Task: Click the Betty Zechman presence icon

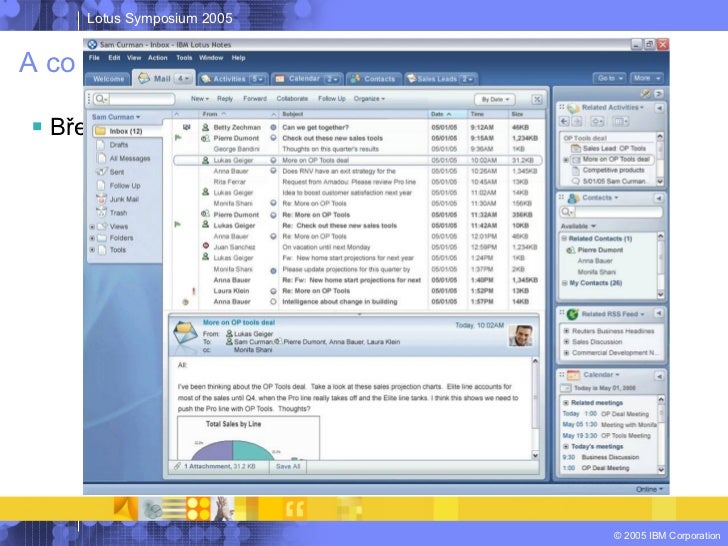Action: click(205, 127)
